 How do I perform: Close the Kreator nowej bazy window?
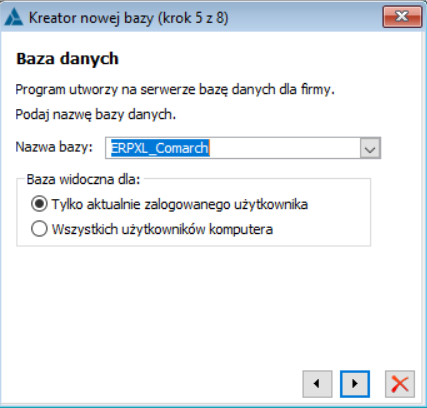tap(402, 16)
